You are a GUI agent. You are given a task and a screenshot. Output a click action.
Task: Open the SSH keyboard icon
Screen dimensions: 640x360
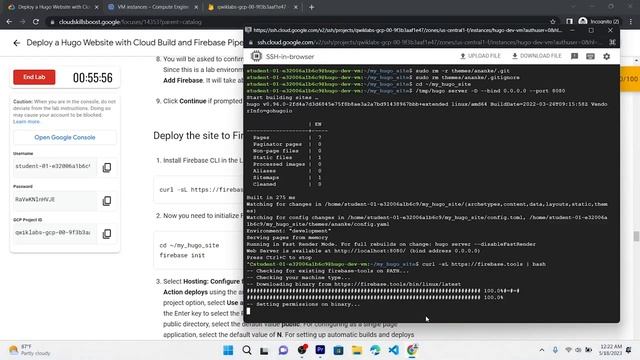coord(590,56)
